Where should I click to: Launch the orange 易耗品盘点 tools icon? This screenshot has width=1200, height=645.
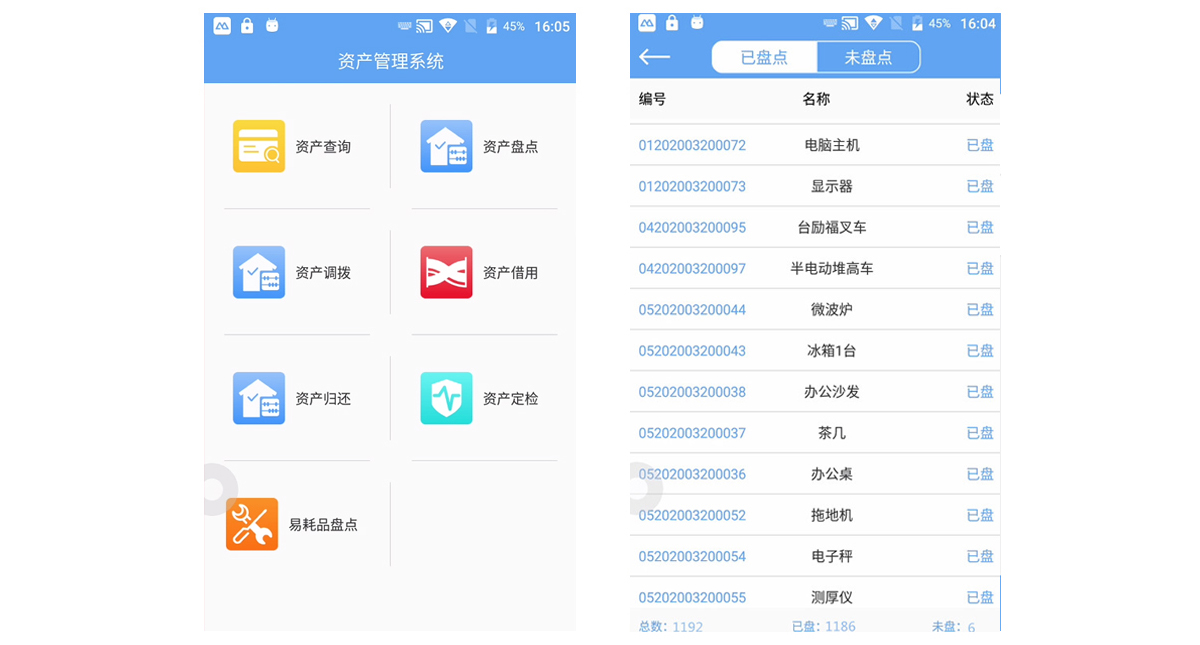point(252,524)
